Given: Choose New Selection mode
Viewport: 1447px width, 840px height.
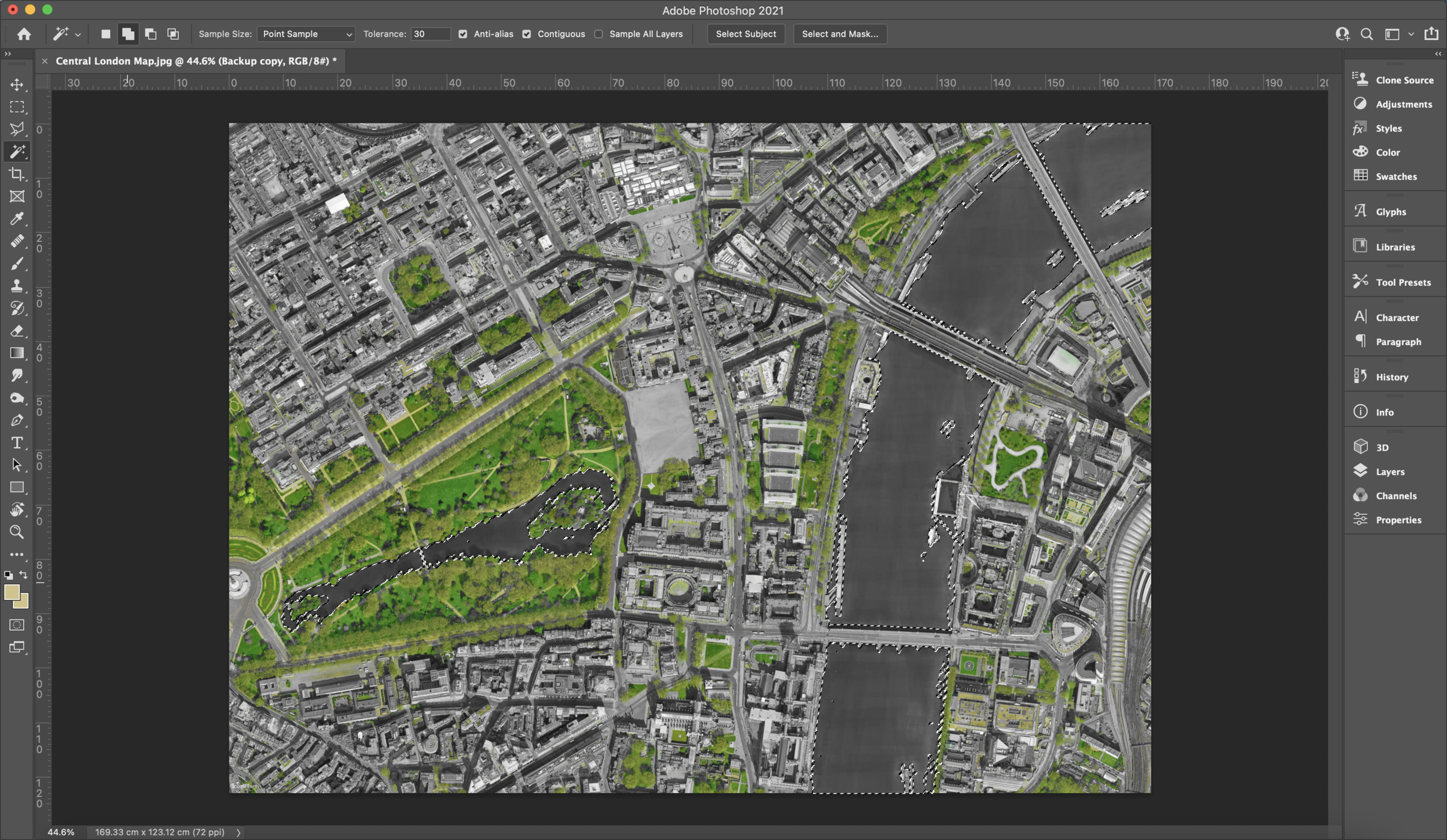Looking at the screenshot, I should [x=105, y=34].
